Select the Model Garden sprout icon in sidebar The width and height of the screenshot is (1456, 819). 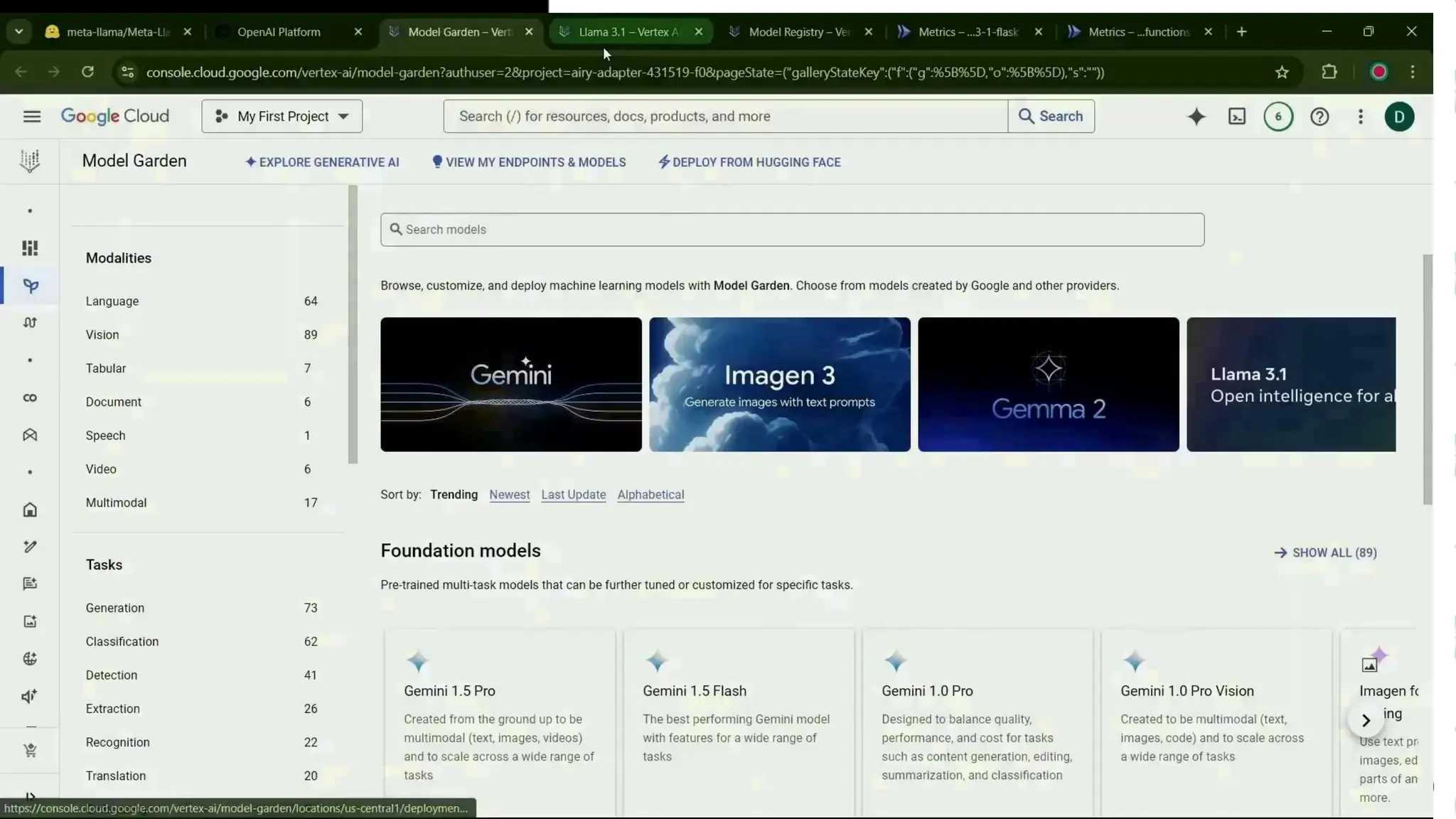[30, 286]
